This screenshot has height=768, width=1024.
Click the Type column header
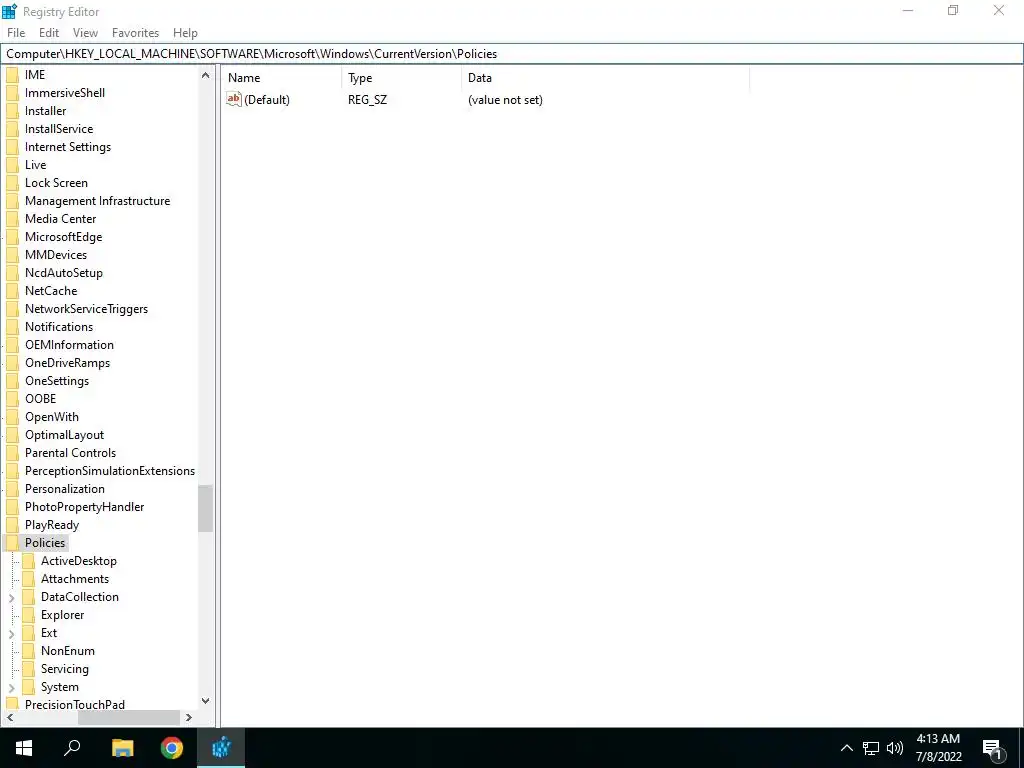click(401, 78)
